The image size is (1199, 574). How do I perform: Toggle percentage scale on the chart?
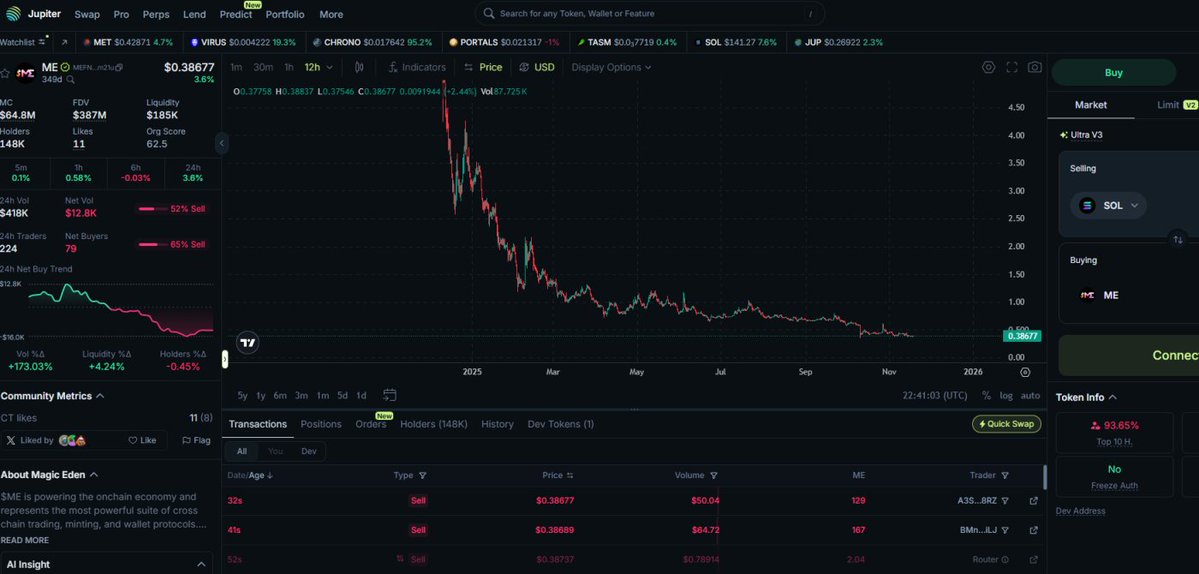coord(986,396)
